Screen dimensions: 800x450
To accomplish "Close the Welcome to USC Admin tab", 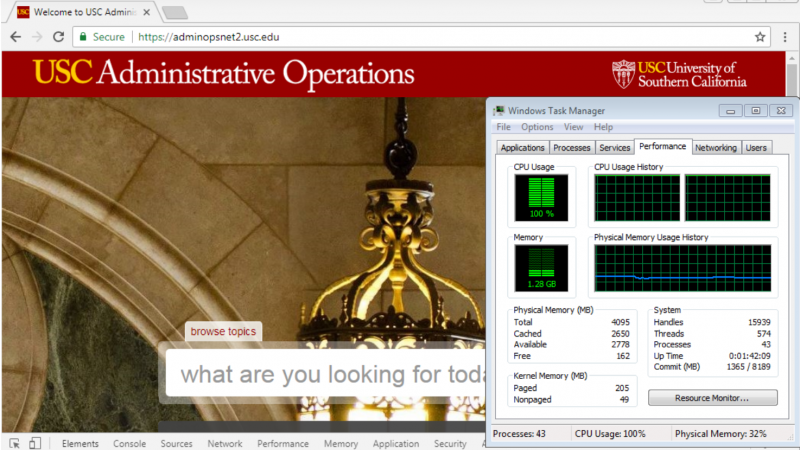I will (146, 12).
